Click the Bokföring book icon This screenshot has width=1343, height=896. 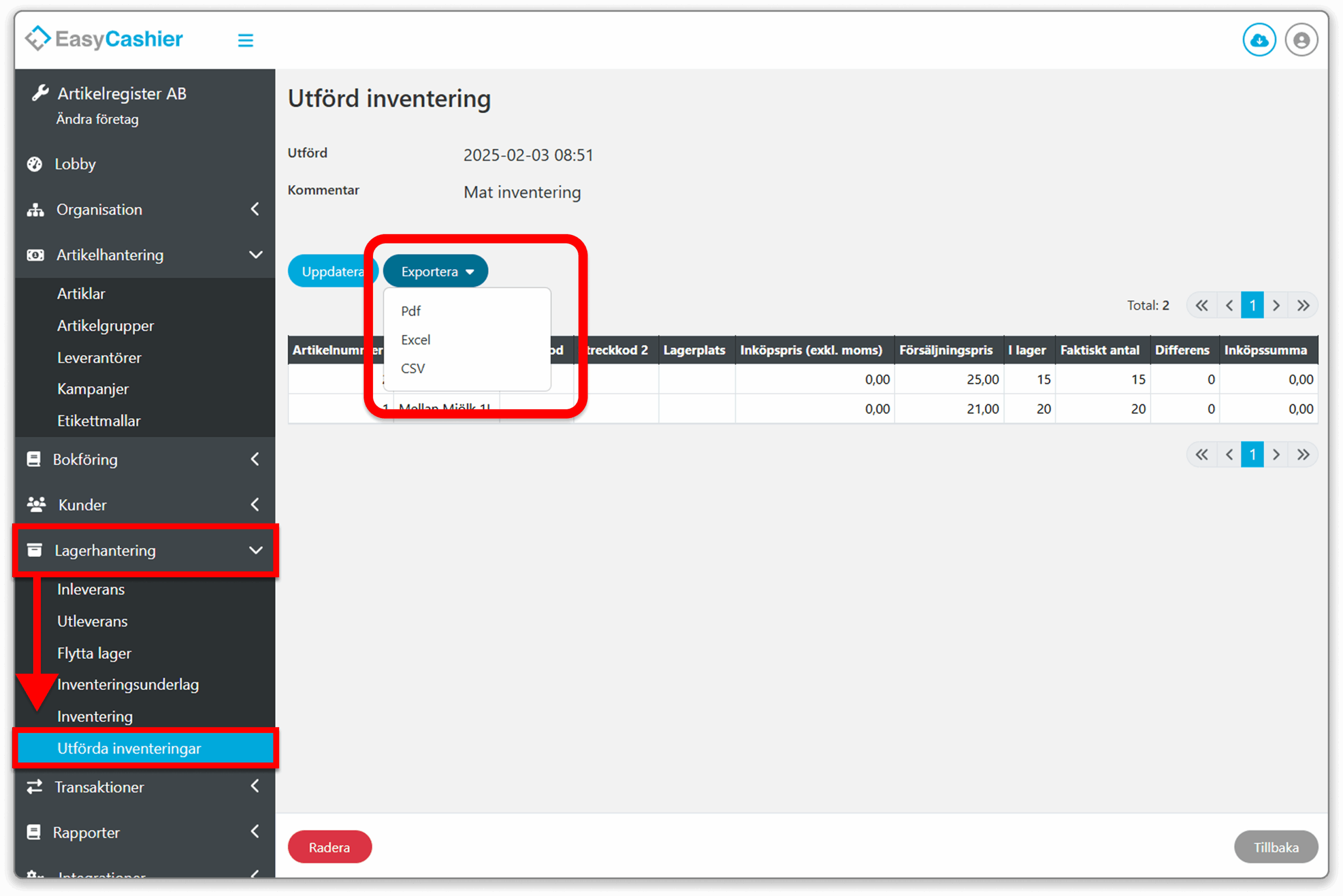(34, 459)
